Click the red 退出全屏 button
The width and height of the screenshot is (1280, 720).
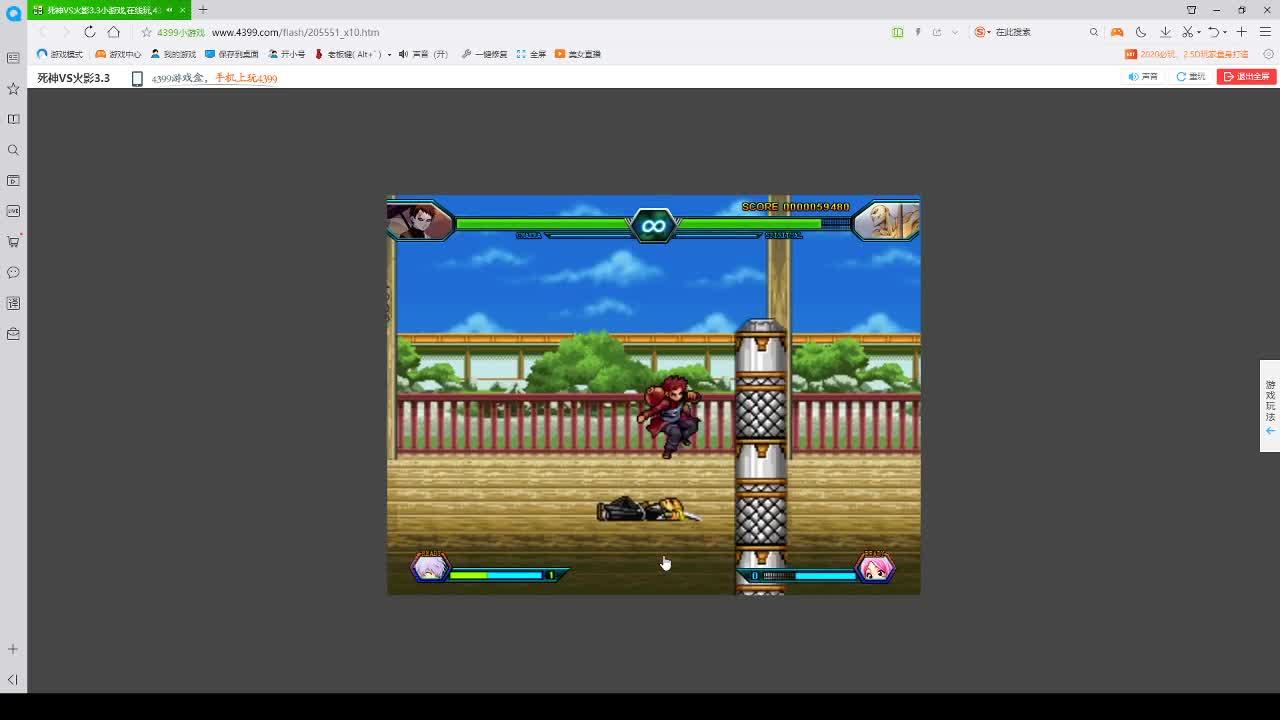point(1246,77)
